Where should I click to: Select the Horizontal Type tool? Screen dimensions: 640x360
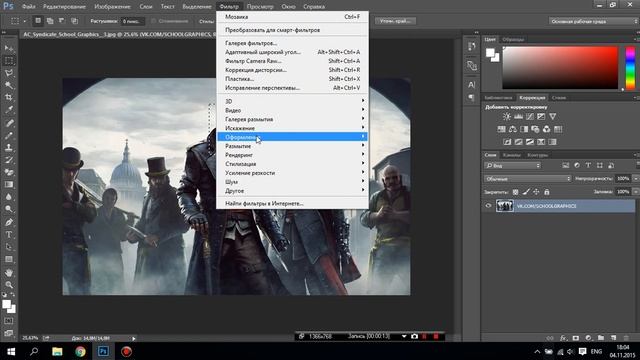tap(9, 235)
